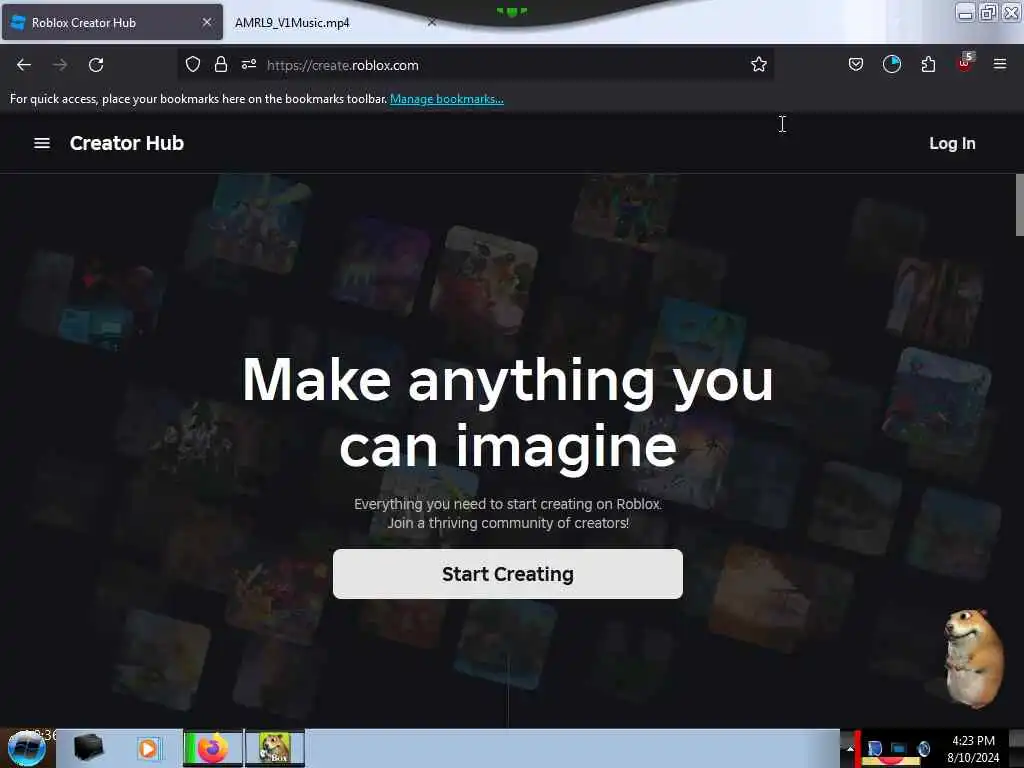
Task: Click the 'Join a thriving community of creators!' text
Action: pos(508,523)
